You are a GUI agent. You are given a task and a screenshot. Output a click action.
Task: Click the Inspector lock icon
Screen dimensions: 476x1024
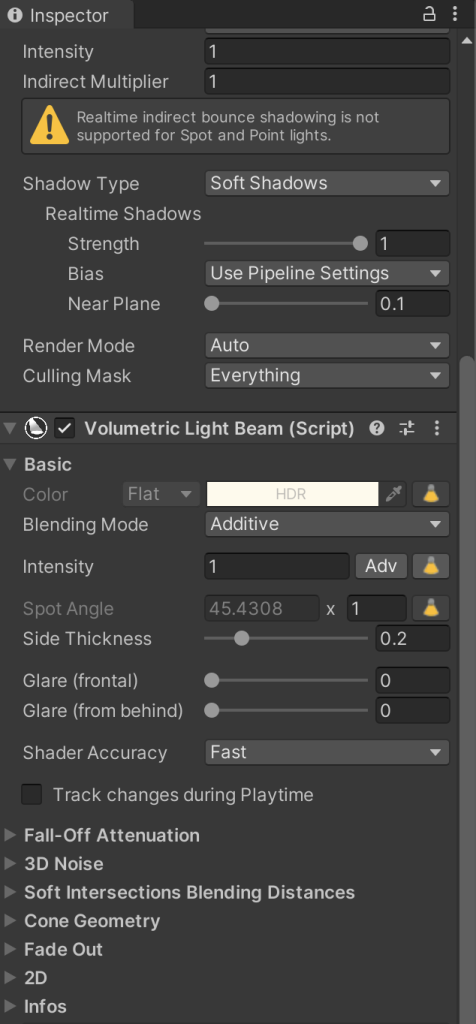click(428, 14)
